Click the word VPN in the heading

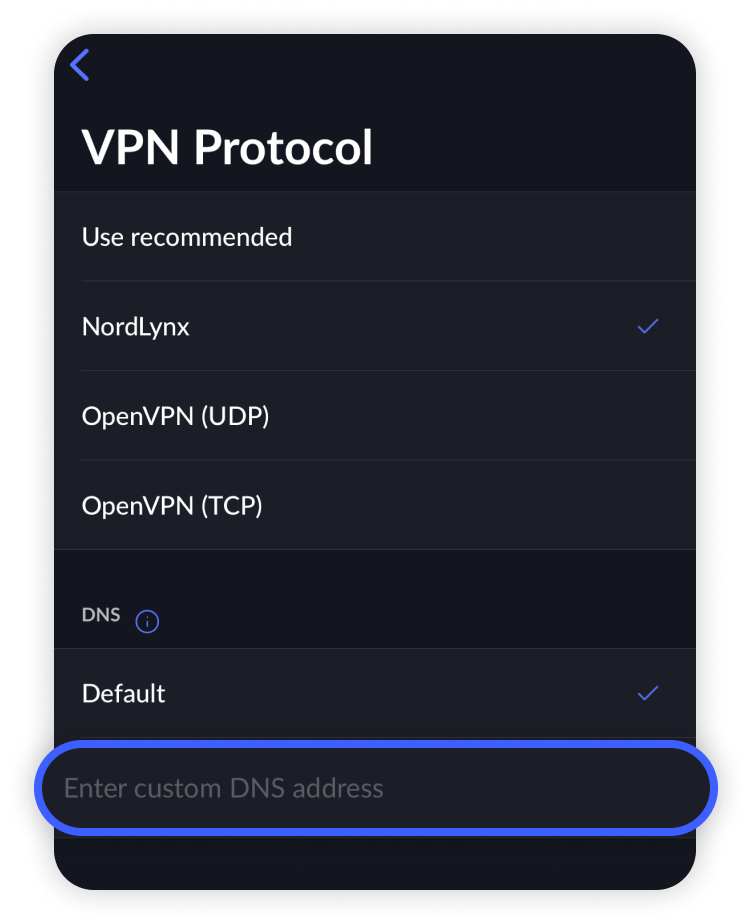(x=130, y=148)
